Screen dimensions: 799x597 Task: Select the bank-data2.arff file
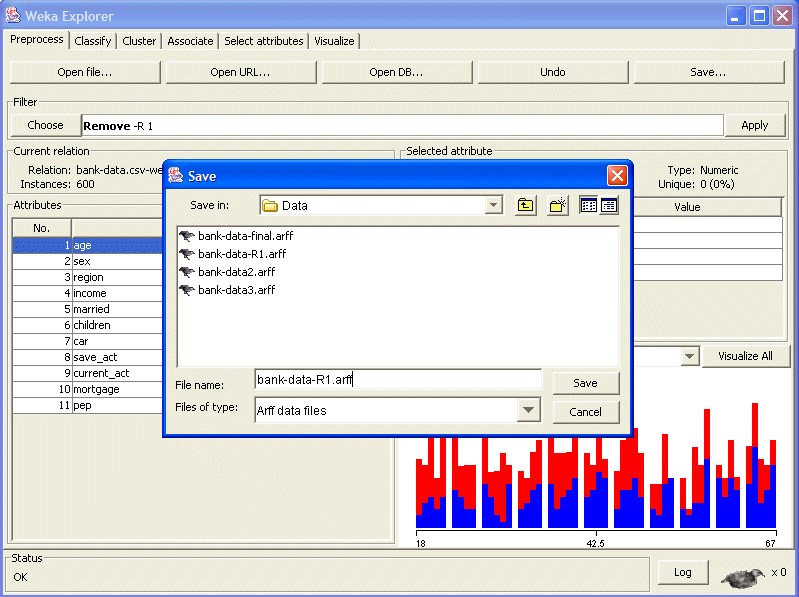click(236, 272)
